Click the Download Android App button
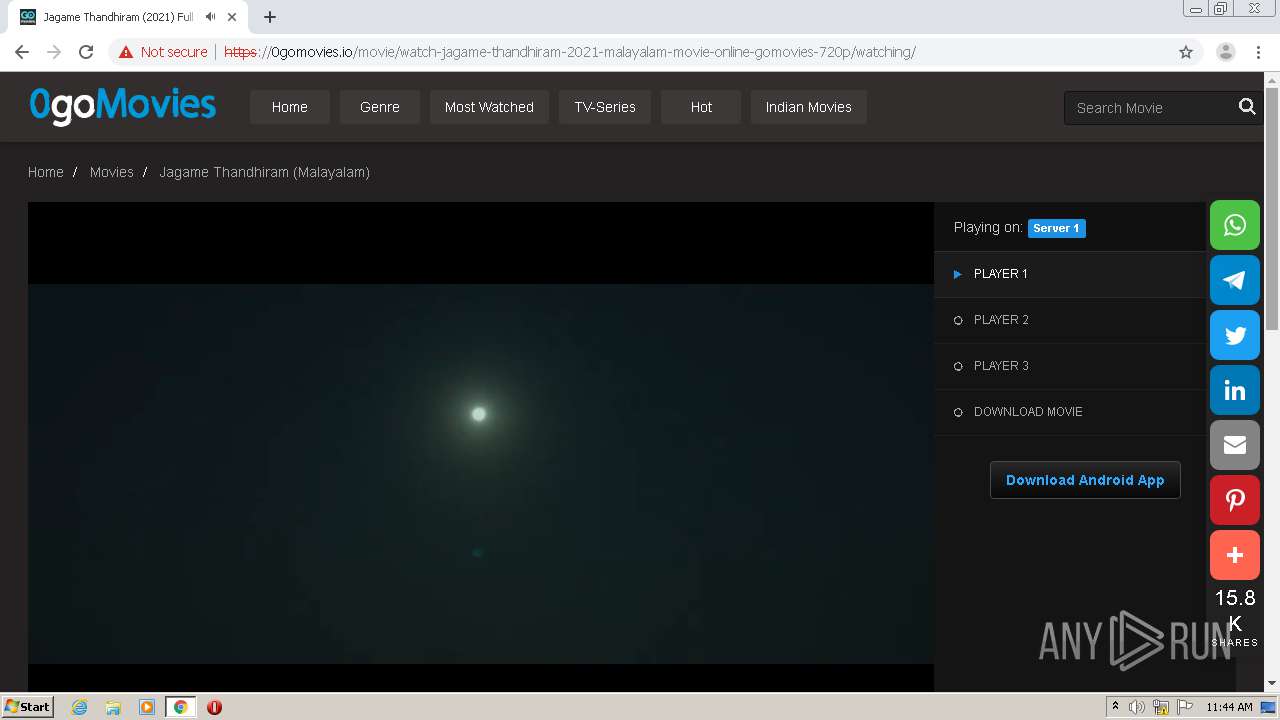This screenshot has width=1280, height=720. point(1085,480)
